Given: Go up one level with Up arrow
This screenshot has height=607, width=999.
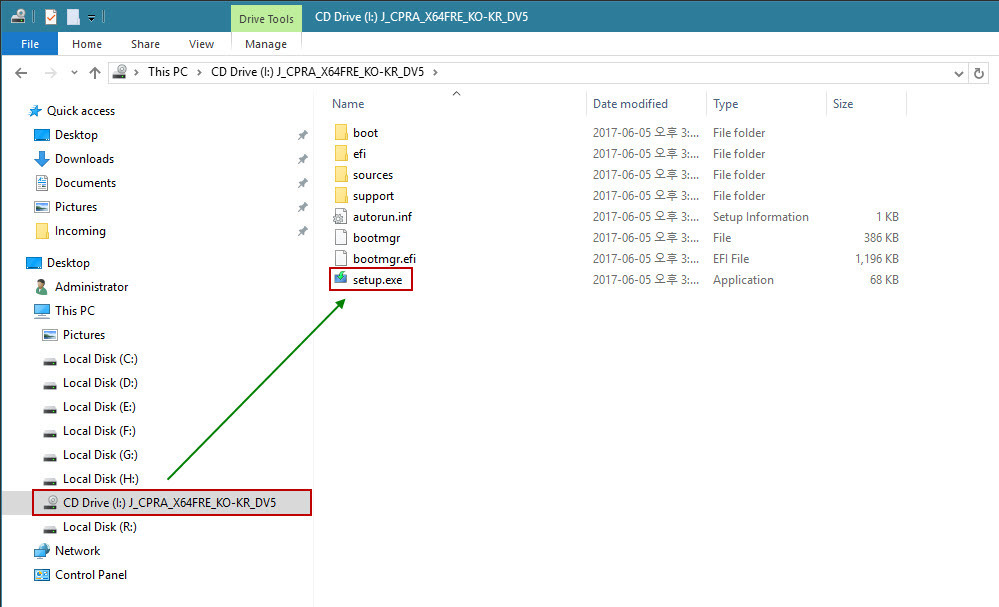Looking at the screenshot, I should pos(95,73).
